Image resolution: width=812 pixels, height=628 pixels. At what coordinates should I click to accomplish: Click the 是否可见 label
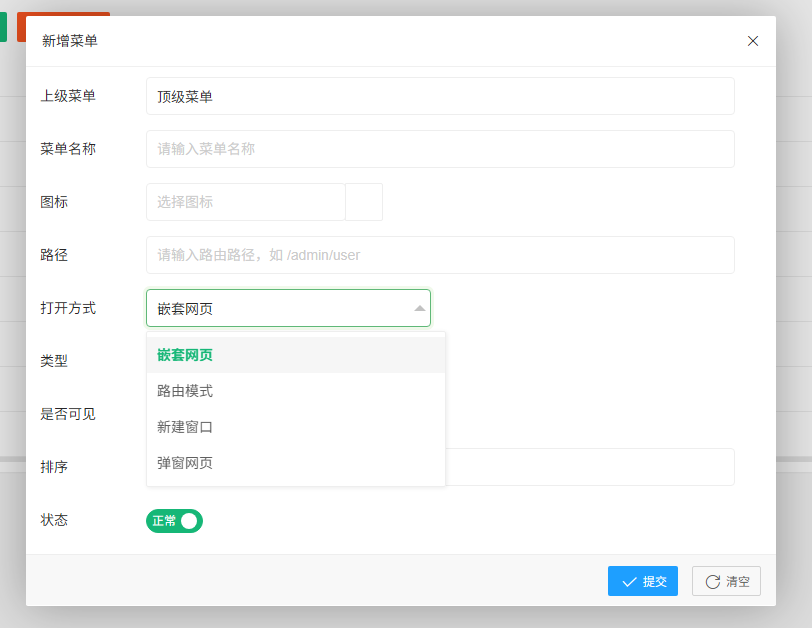click(68, 414)
